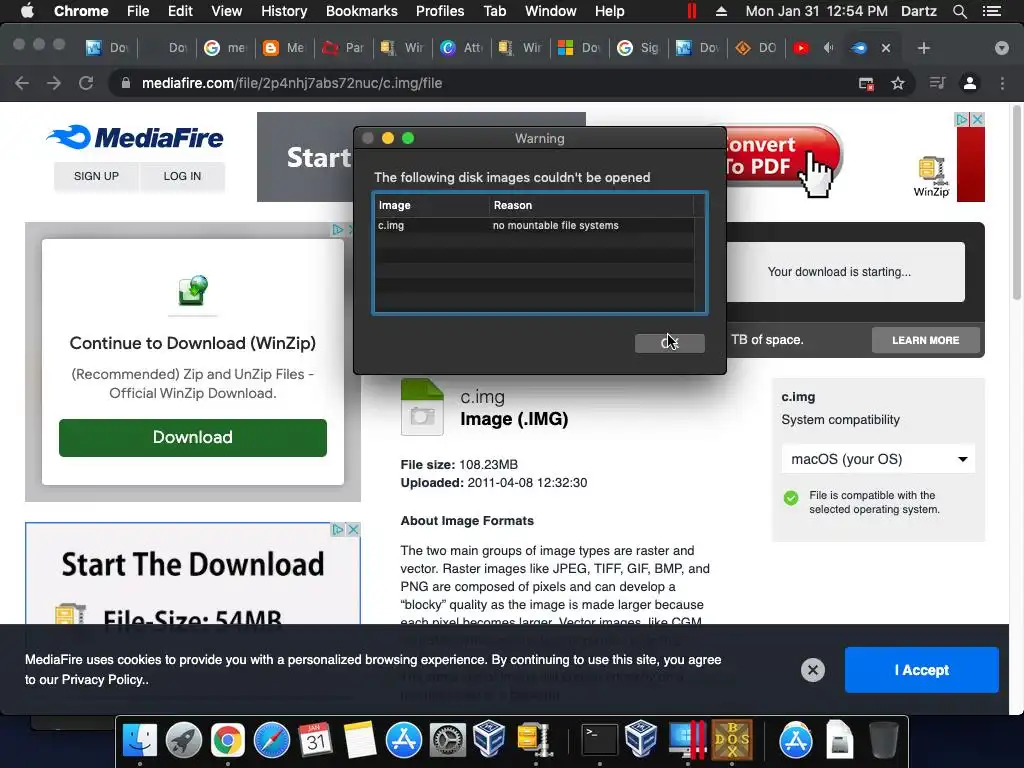Mute the tab with the speaker icon

point(829,48)
